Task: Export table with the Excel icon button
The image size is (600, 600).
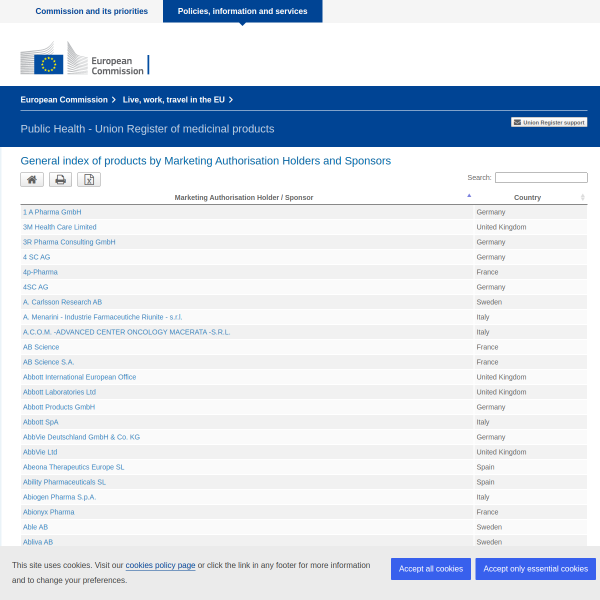Action: point(89,179)
